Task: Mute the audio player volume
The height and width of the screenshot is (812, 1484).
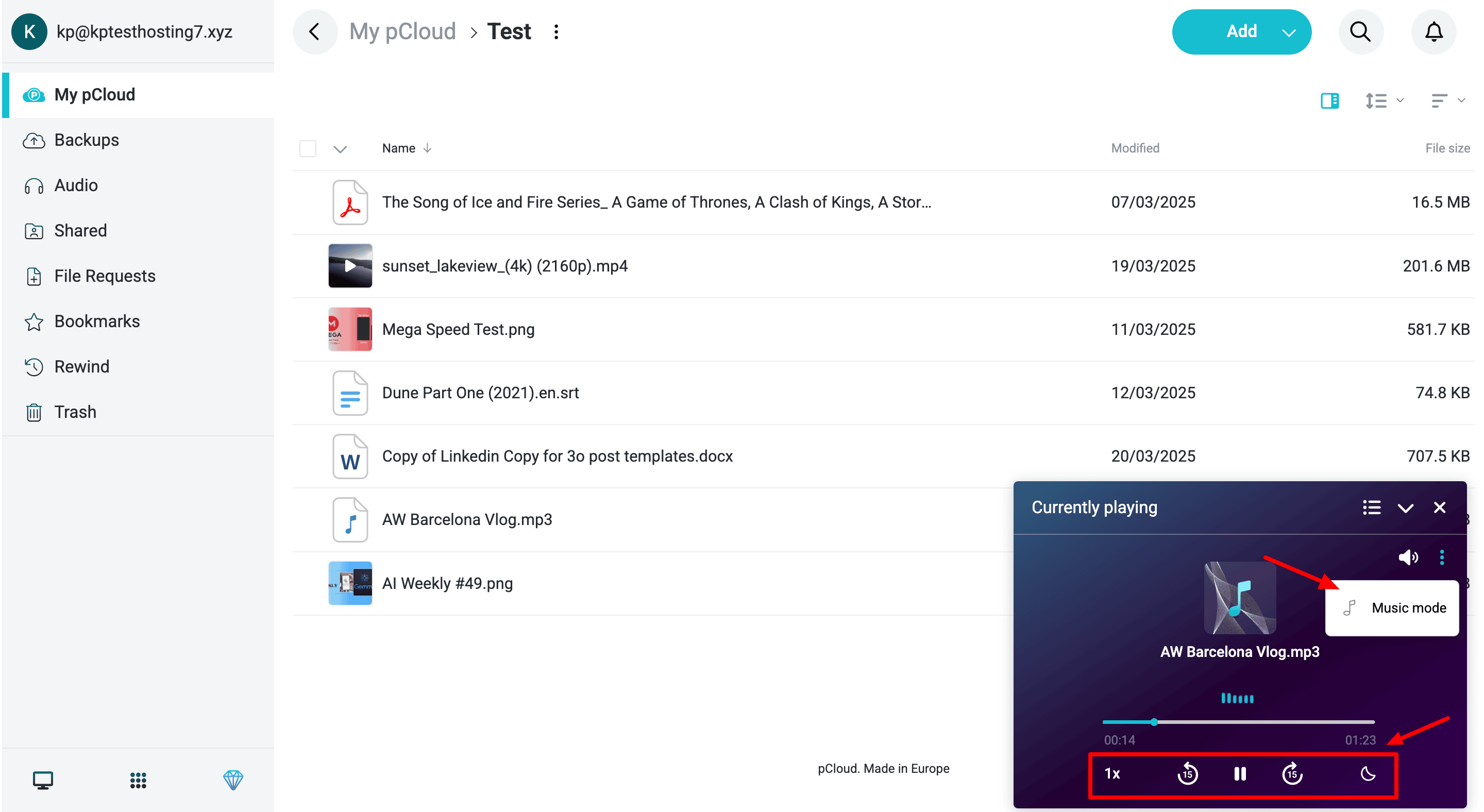Action: tap(1407, 557)
